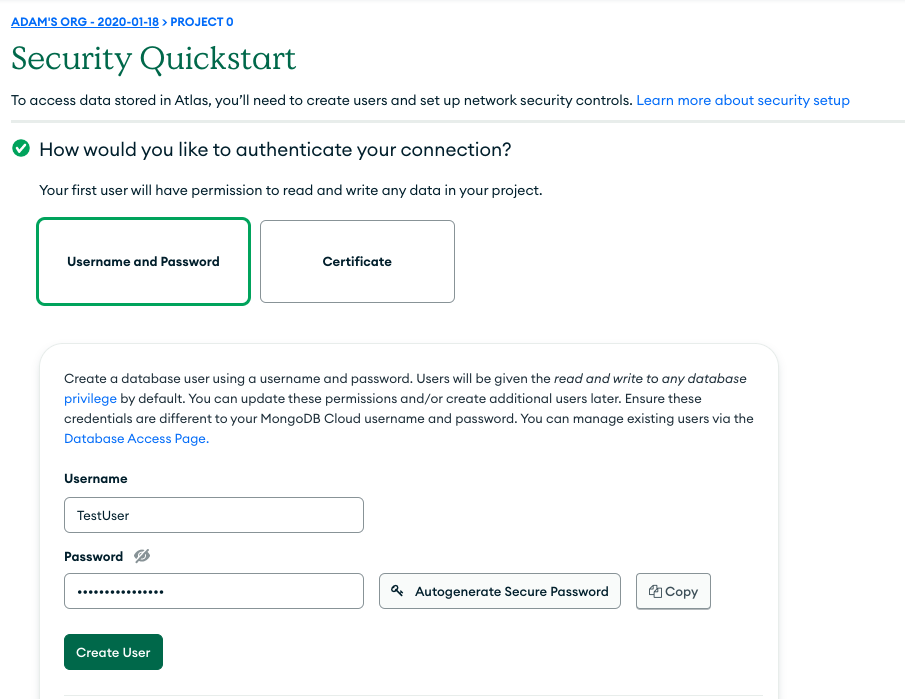905x699 pixels.
Task: Select the Username and Password authentication option
Action: [x=143, y=262]
